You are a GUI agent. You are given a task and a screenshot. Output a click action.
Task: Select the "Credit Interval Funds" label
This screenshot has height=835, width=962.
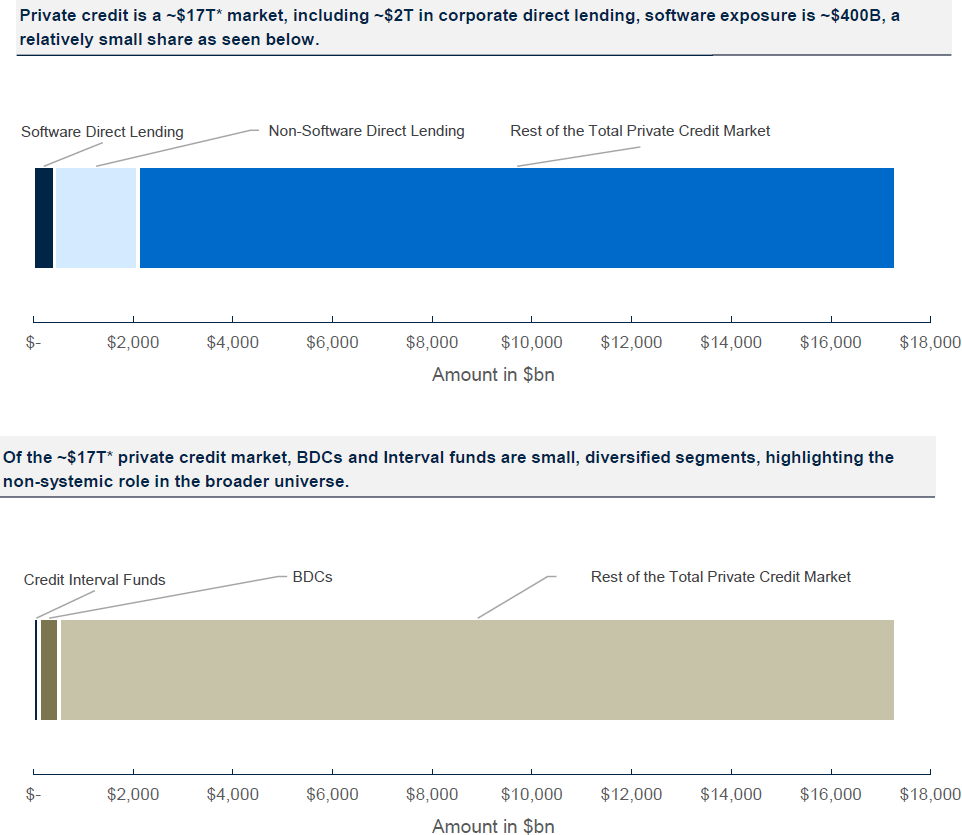(95, 580)
